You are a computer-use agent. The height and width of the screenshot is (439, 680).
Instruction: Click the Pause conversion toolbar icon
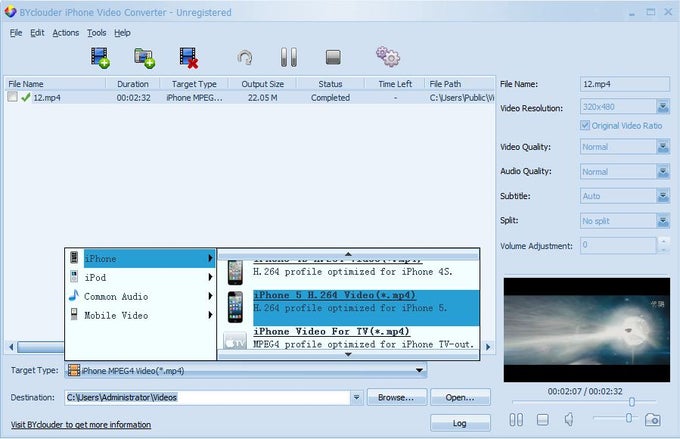point(289,57)
